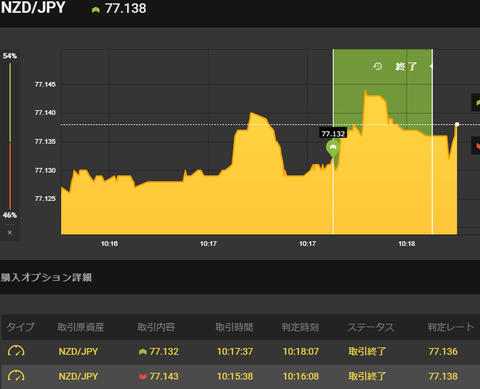480x389 pixels.
Task: Click green up arrow in 77.132 trade row
Action: (143, 352)
